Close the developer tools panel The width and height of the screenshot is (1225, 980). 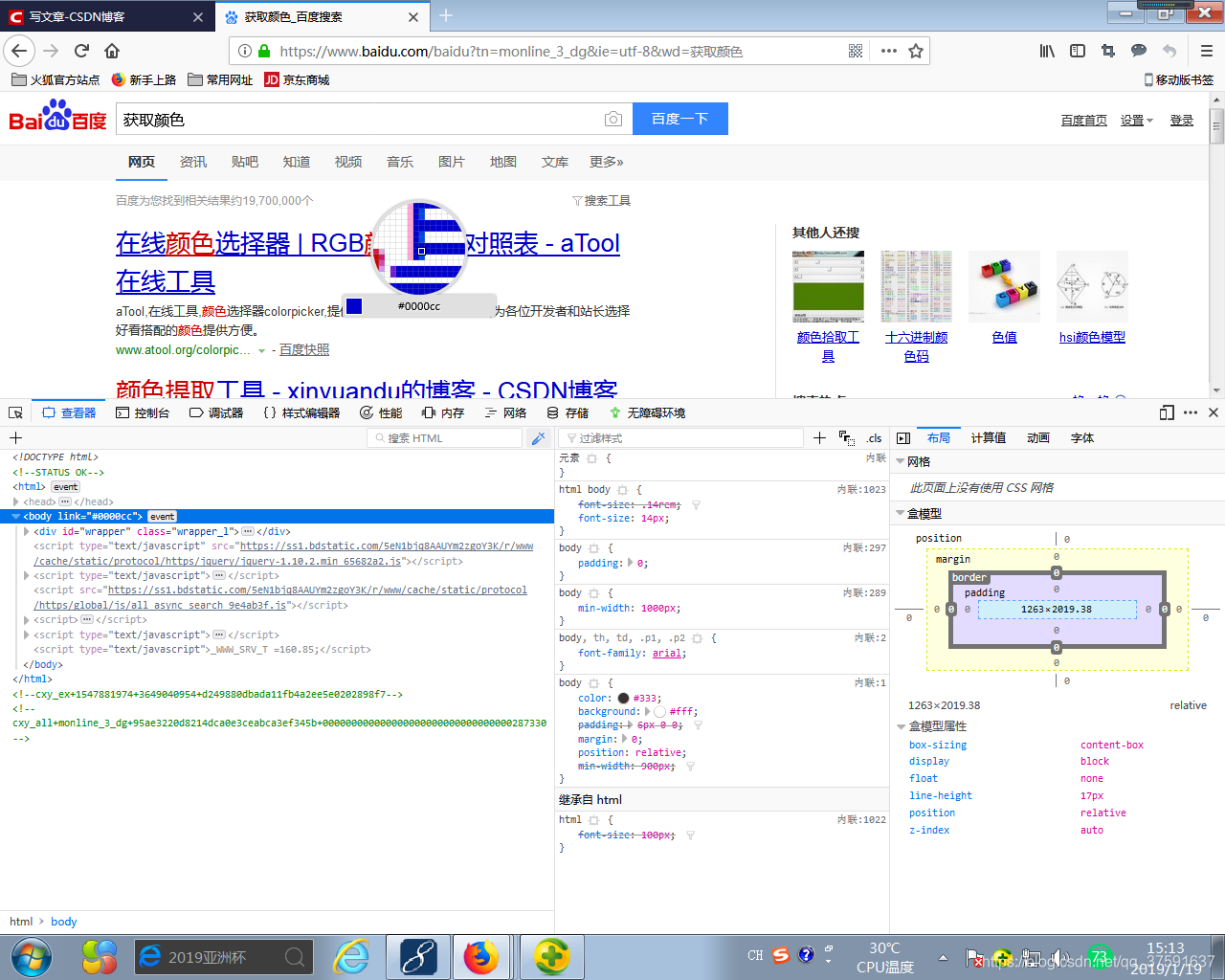click(1214, 412)
